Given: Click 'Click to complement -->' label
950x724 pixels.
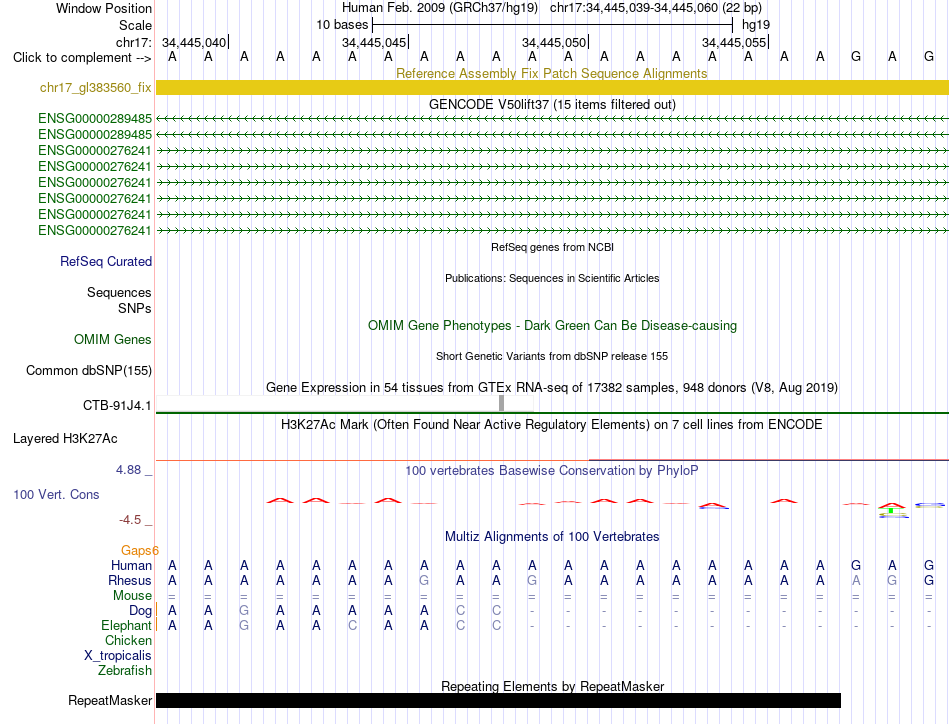Looking at the screenshot, I should [x=82, y=58].
